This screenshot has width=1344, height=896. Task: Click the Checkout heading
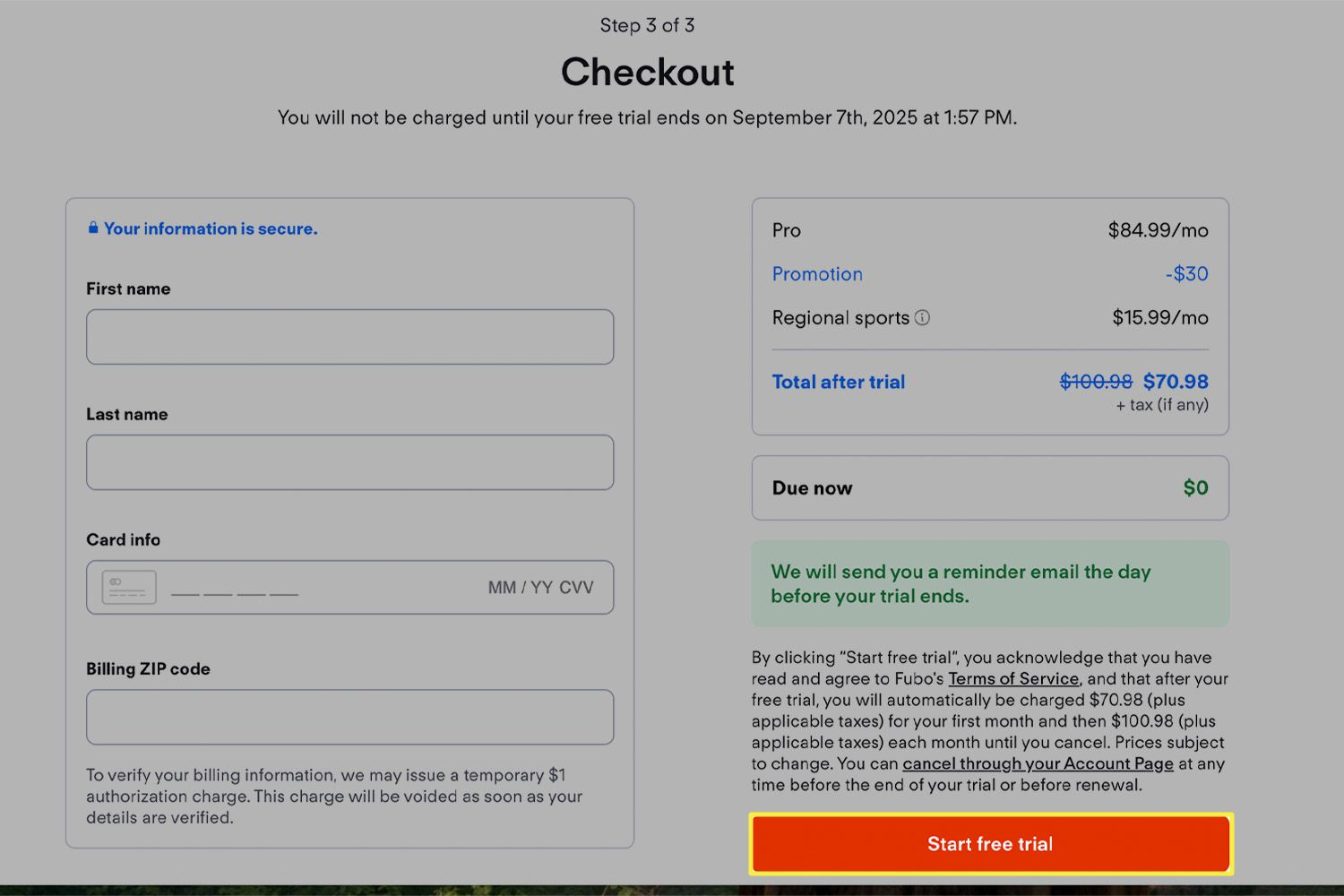[648, 72]
